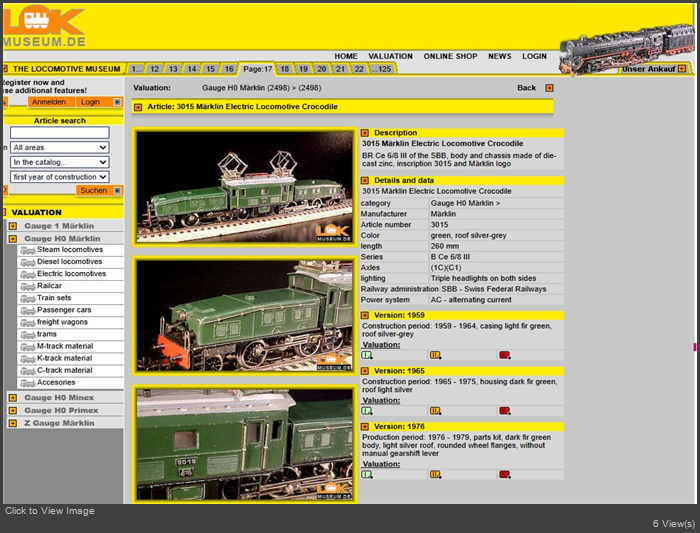
Task: Click the small icon on the Login button
Action: coord(117,102)
